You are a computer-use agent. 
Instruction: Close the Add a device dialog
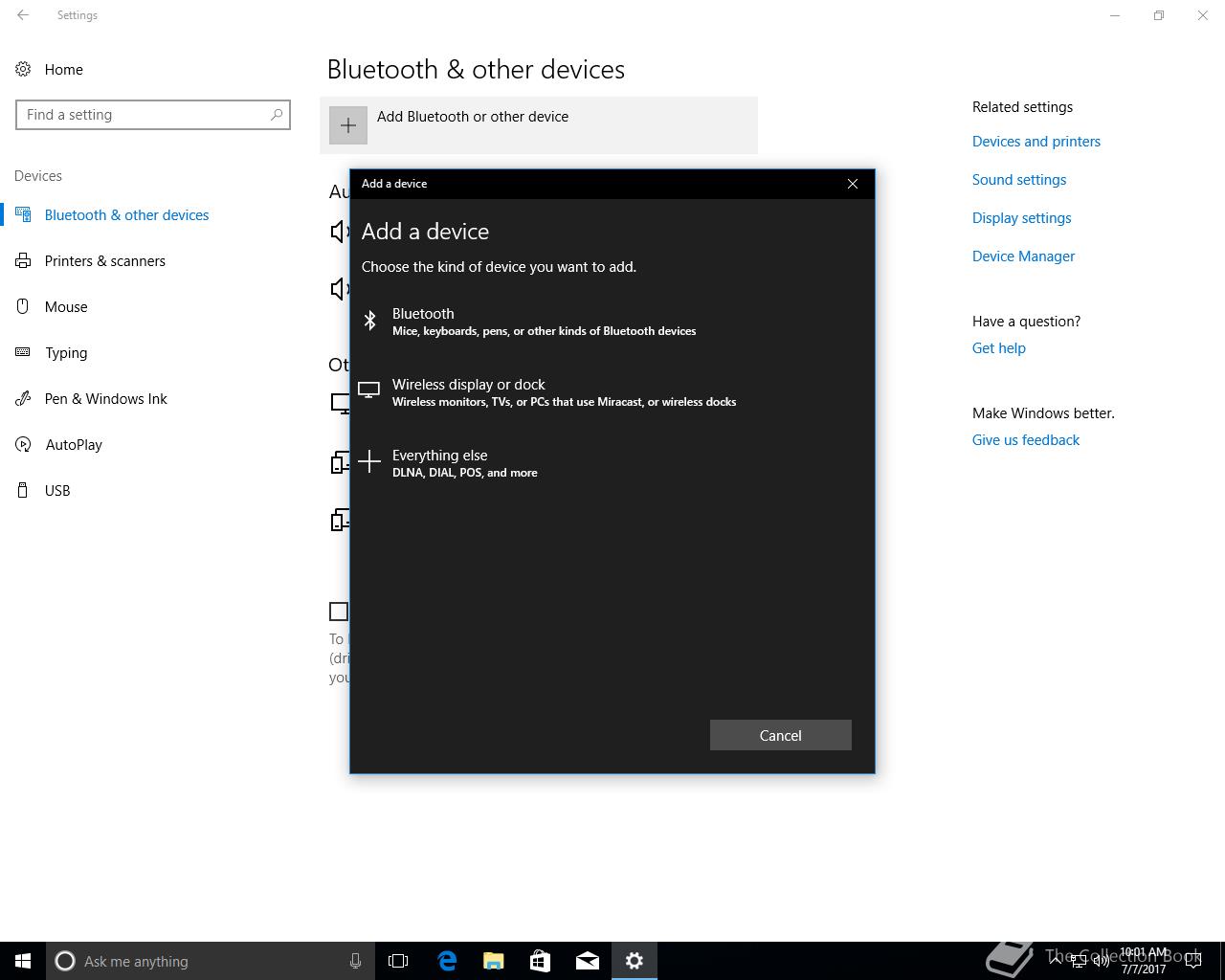pyautogui.click(x=853, y=184)
